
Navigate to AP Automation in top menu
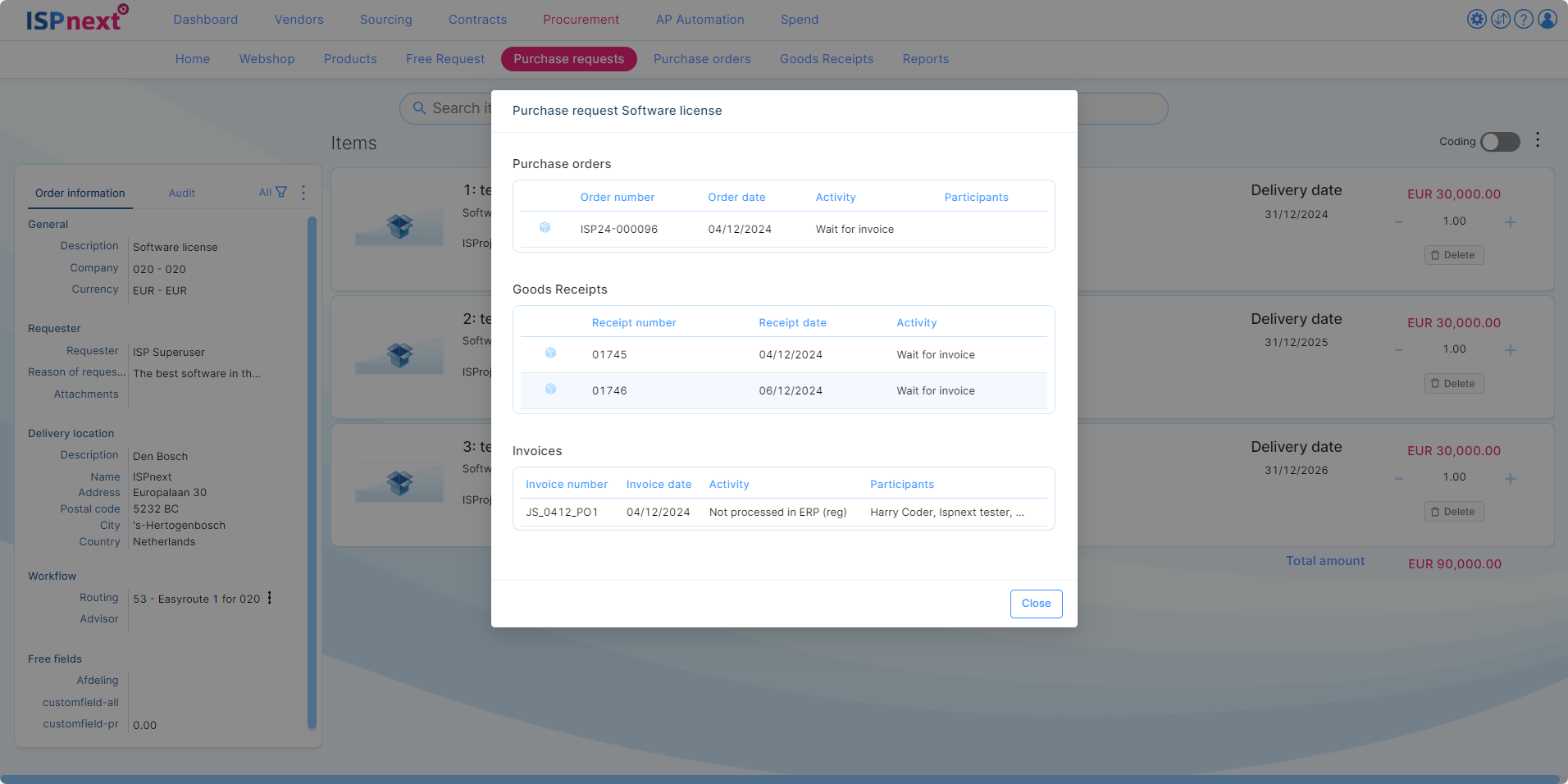(700, 20)
